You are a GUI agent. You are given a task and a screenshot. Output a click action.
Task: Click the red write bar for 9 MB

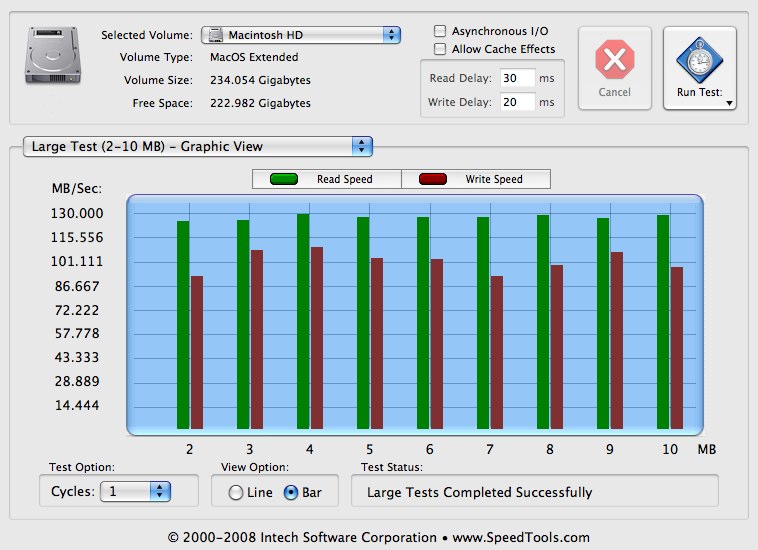coord(617,340)
